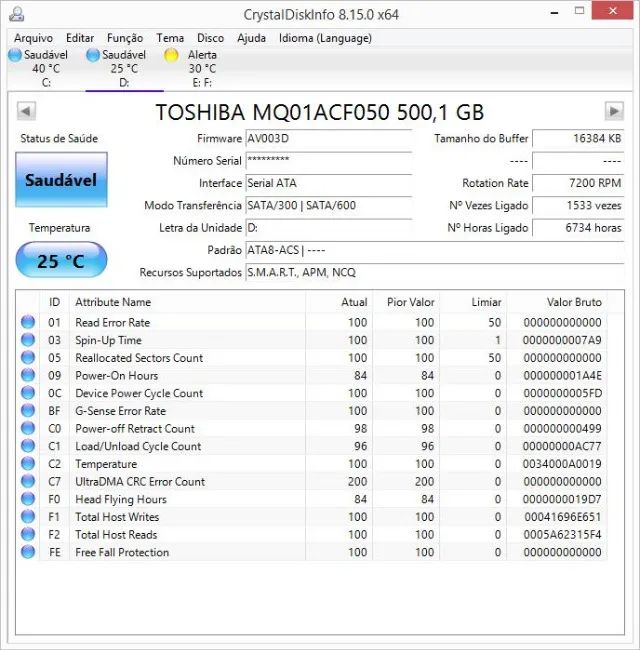The image size is (640, 650).
Task: Click the Recursos Suportados field
Action: point(435,273)
